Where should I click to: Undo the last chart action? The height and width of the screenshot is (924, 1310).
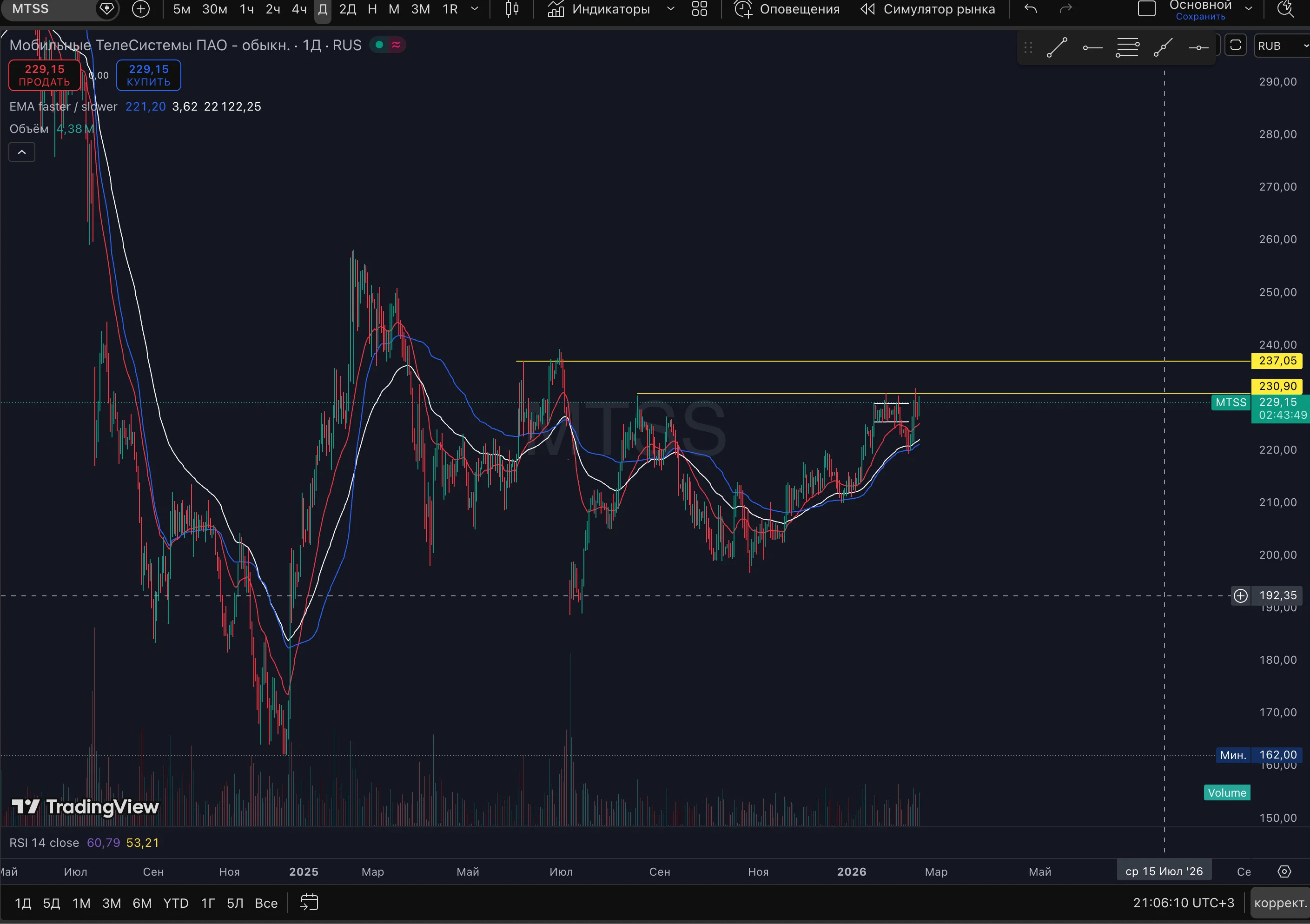(x=1031, y=9)
